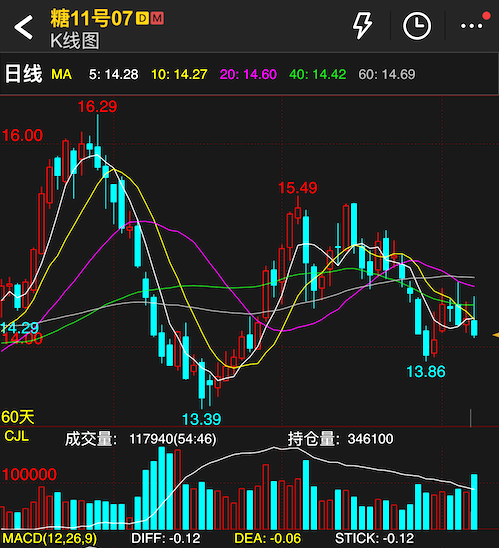Tap the 60天 range label

(x=18, y=417)
